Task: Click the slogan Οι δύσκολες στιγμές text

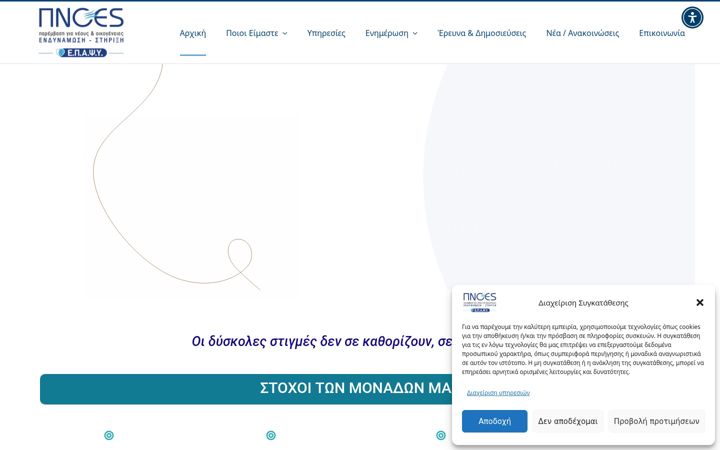Action: [x=321, y=342]
